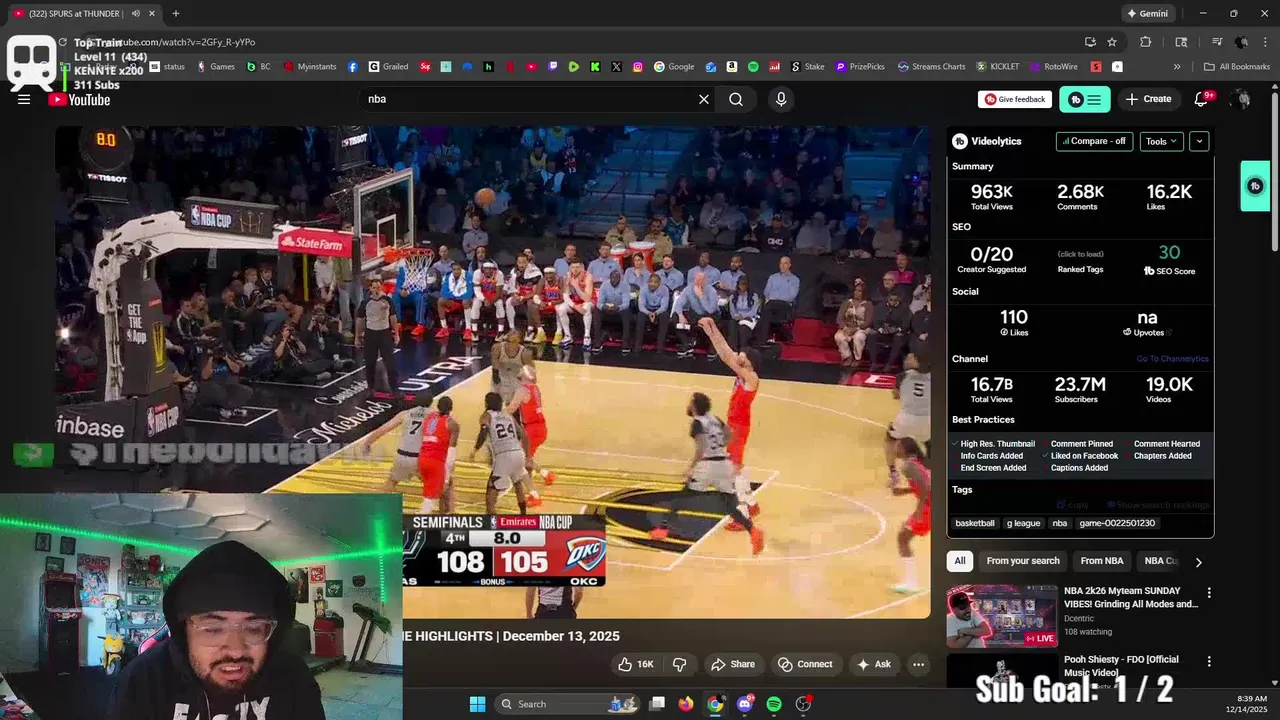This screenshot has width=1280, height=720.
Task: Open the Chrome extensions puzzle icon
Action: tap(1146, 42)
